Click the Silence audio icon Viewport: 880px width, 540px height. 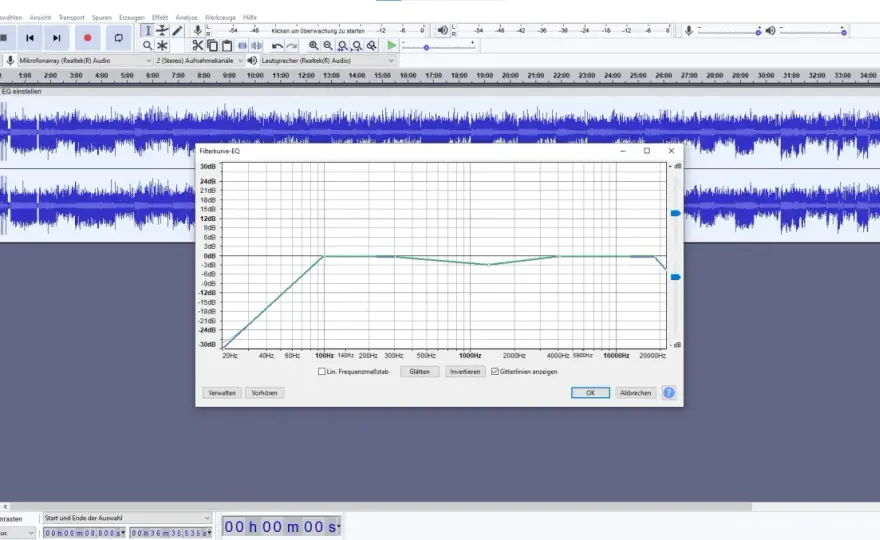256,45
